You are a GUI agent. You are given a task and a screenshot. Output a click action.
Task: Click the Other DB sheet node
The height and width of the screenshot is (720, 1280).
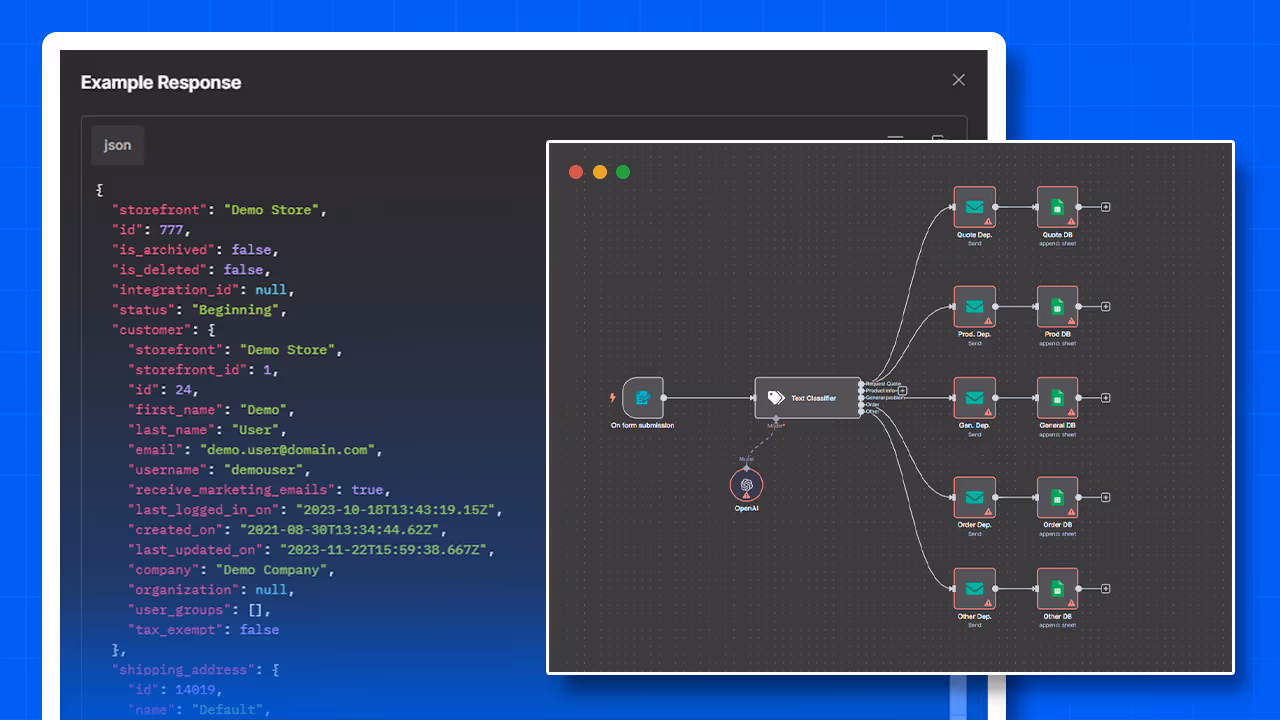(x=1057, y=589)
